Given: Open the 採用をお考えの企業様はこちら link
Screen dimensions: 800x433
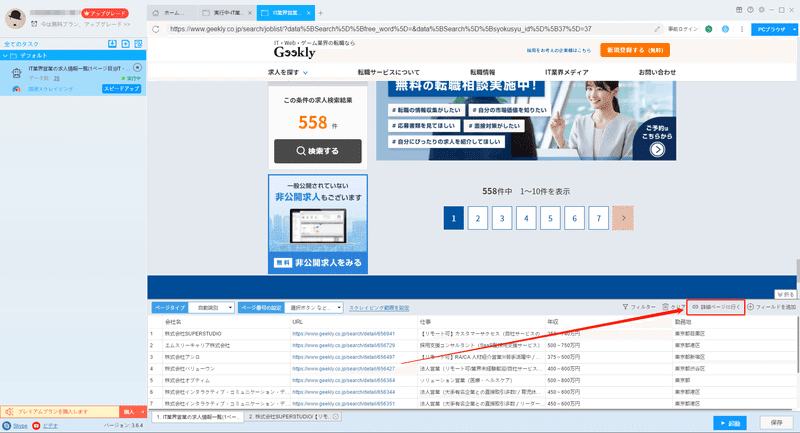Looking at the screenshot, I should click(x=559, y=50).
